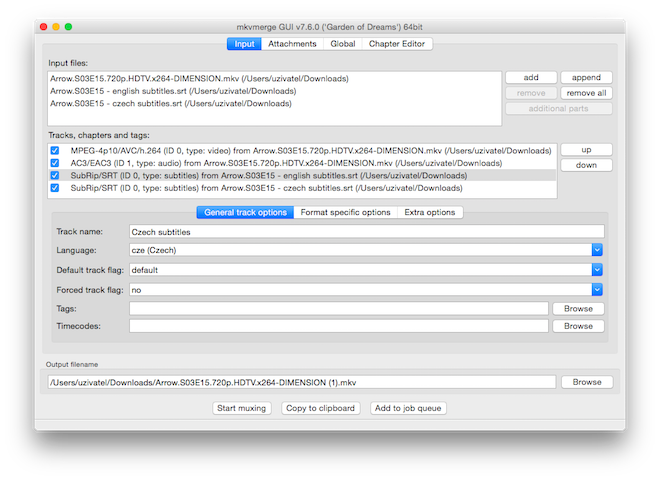Viewport: 660px width, 480px height.
Task: Open the Chapter Editor tab
Action: pos(397,44)
